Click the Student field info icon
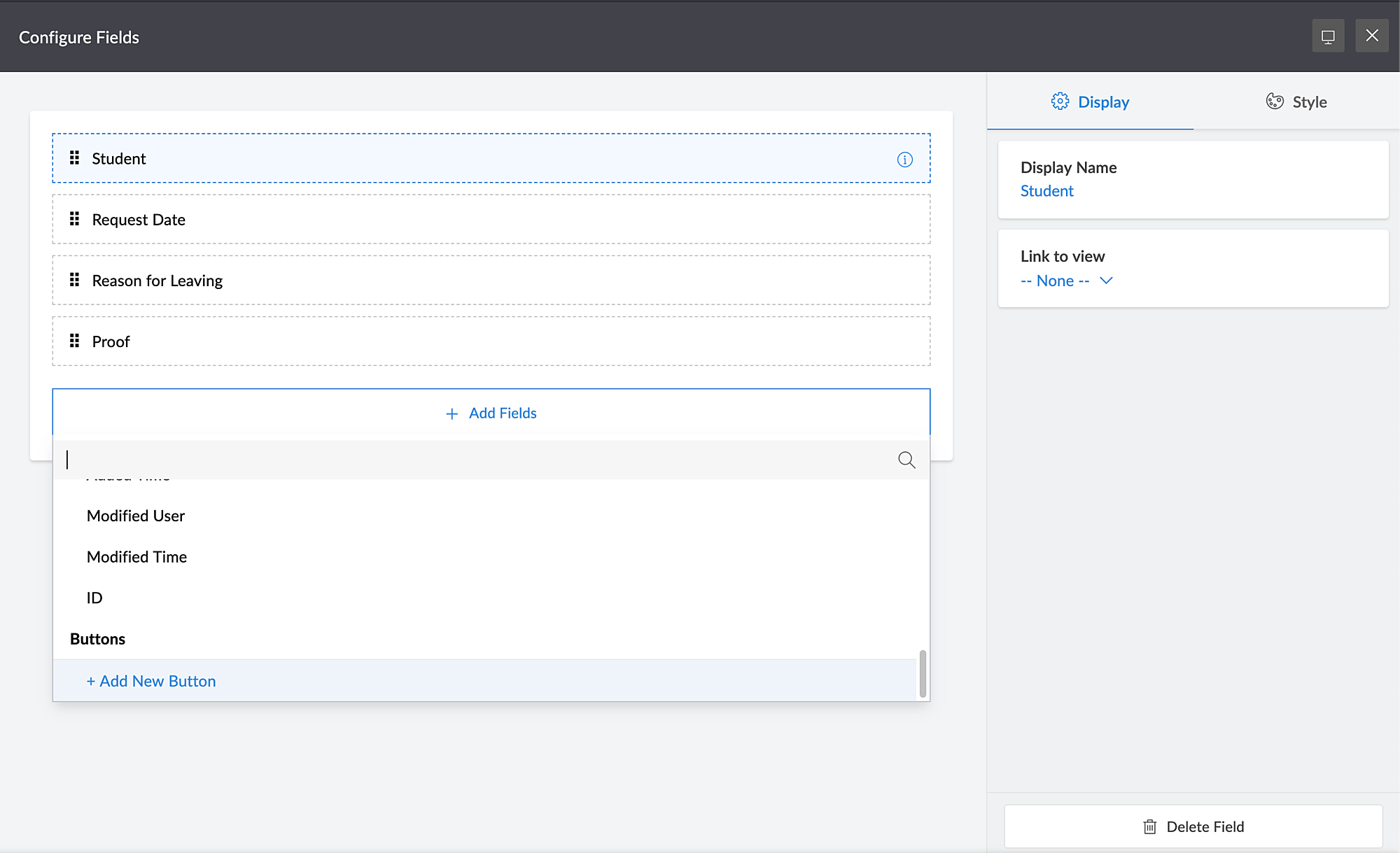 (x=904, y=160)
